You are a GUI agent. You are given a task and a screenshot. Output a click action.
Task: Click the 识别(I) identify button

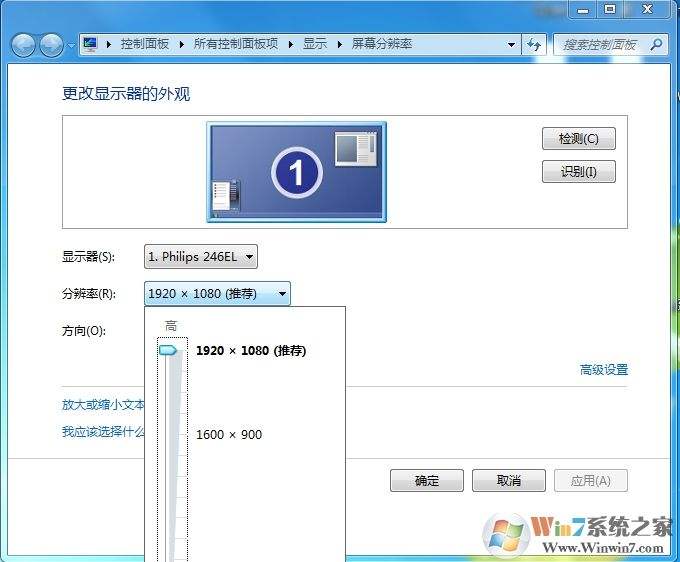click(579, 172)
